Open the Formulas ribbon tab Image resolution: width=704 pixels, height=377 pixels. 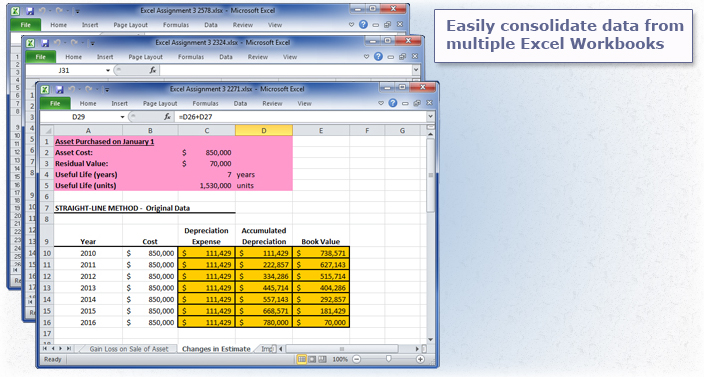[x=205, y=103]
